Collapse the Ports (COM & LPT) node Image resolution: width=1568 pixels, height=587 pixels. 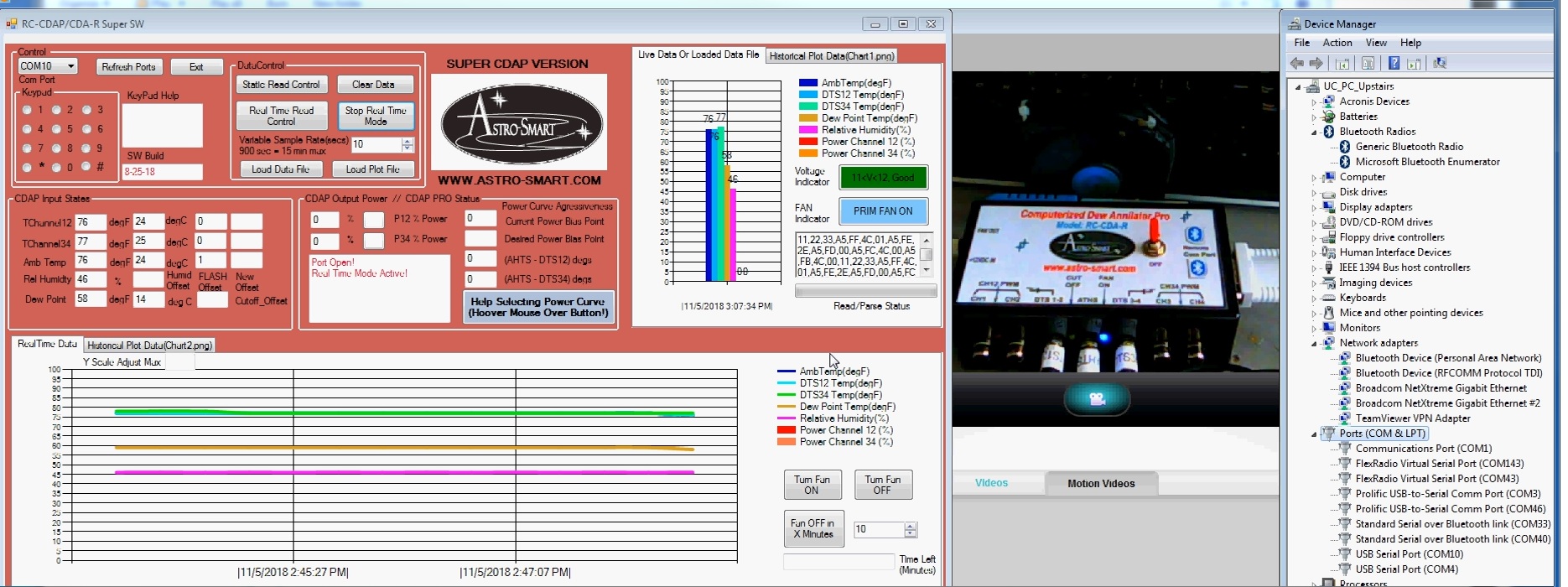1314,434
